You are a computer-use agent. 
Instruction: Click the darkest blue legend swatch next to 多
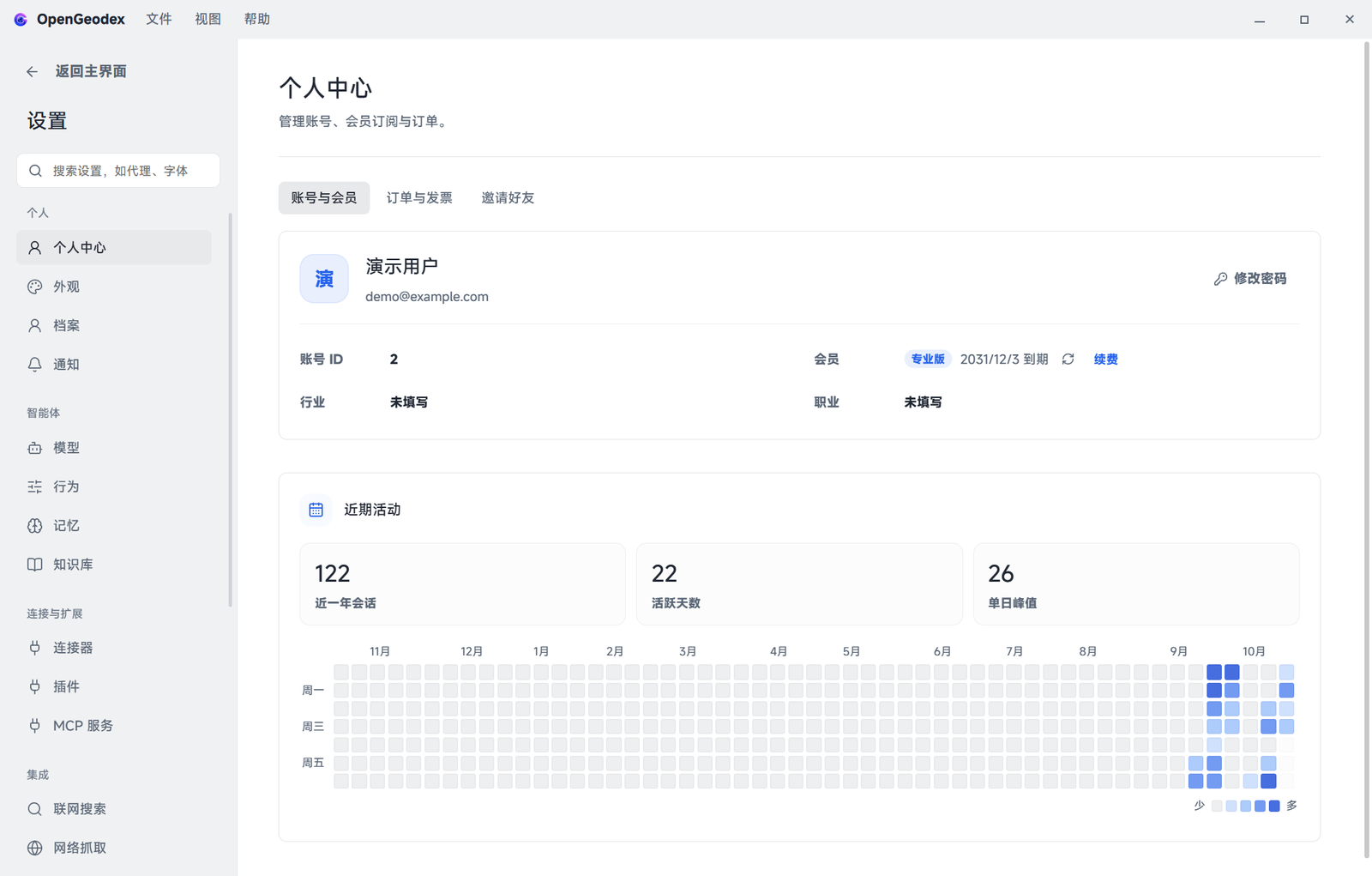coord(1274,806)
